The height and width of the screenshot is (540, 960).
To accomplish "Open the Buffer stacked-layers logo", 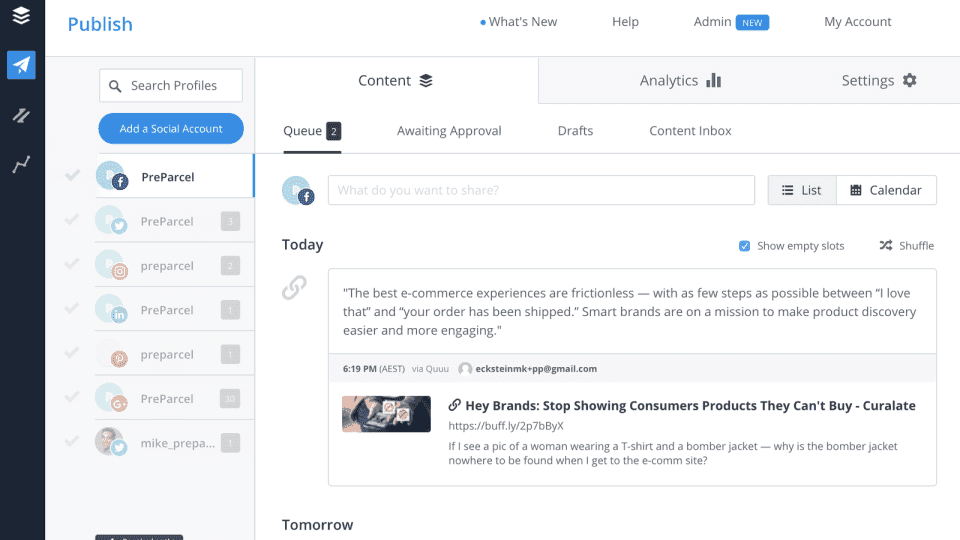I will (x=21, y=15).
